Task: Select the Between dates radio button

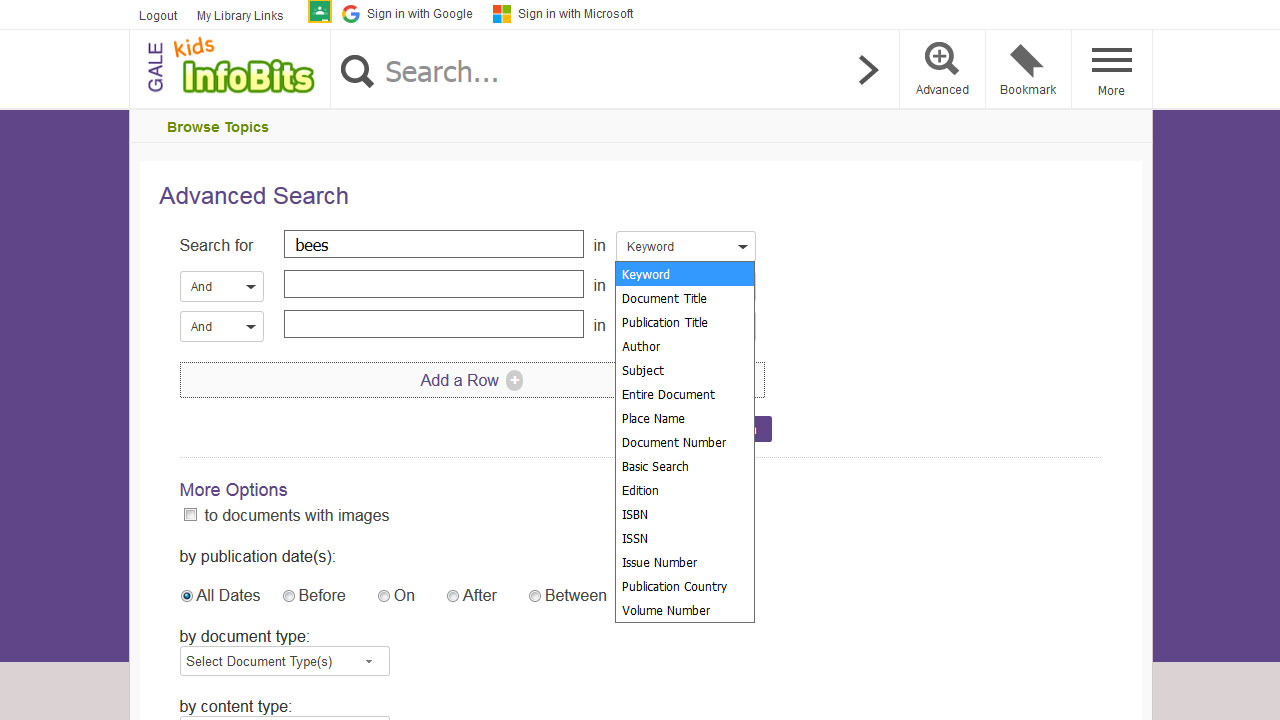Action: pyautogui.click(x=535, y=596)
